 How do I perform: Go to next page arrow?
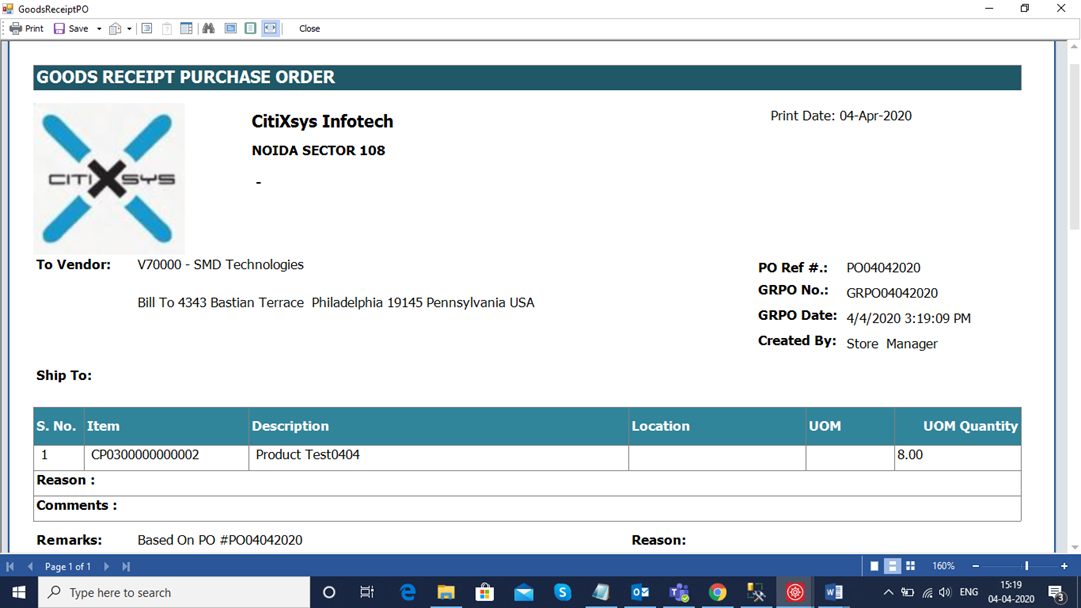click(106, 566)
